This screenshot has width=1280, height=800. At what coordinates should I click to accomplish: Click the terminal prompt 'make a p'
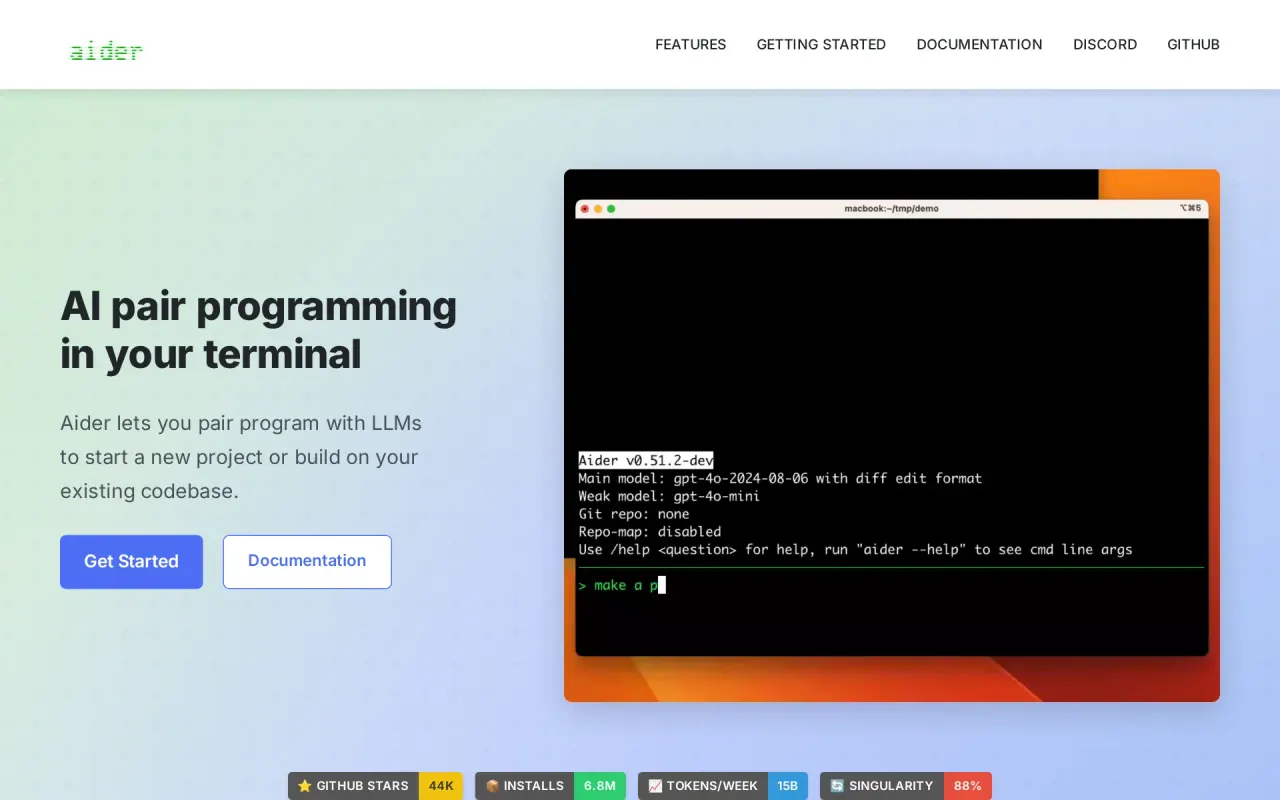[622, 585]
